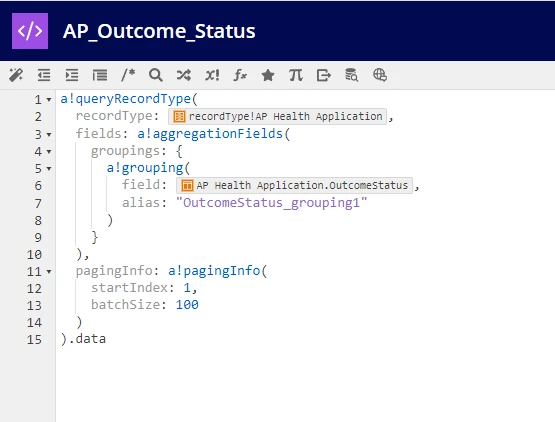Click the indent lines toolbar icon
The height and width of the screenshot is (422, 555).
(x=72, y=75)
